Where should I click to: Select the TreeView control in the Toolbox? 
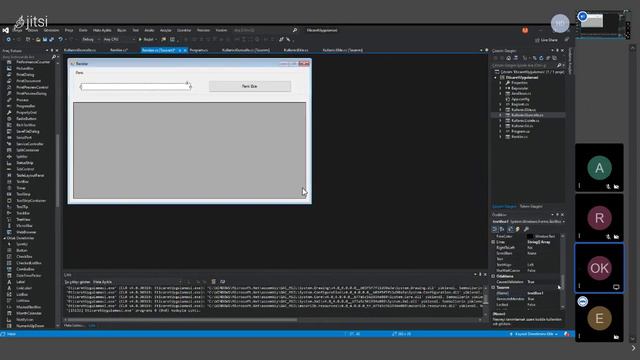[x=23, y=219]
